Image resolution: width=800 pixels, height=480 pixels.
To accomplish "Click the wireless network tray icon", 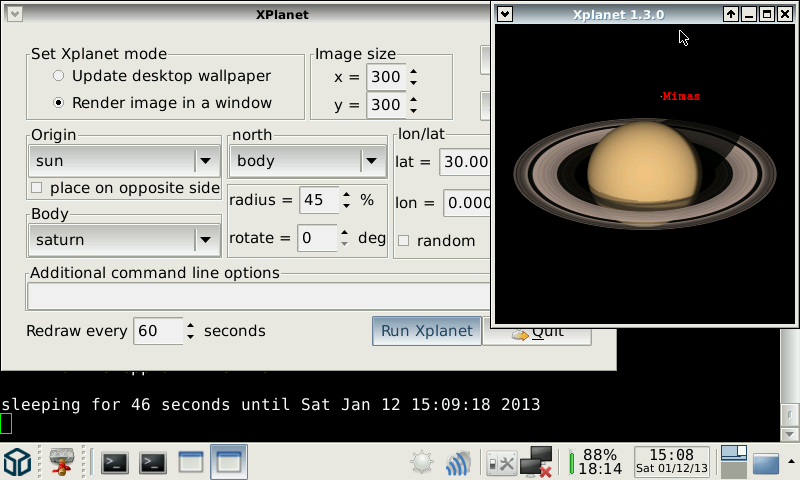I will point(458,463).
